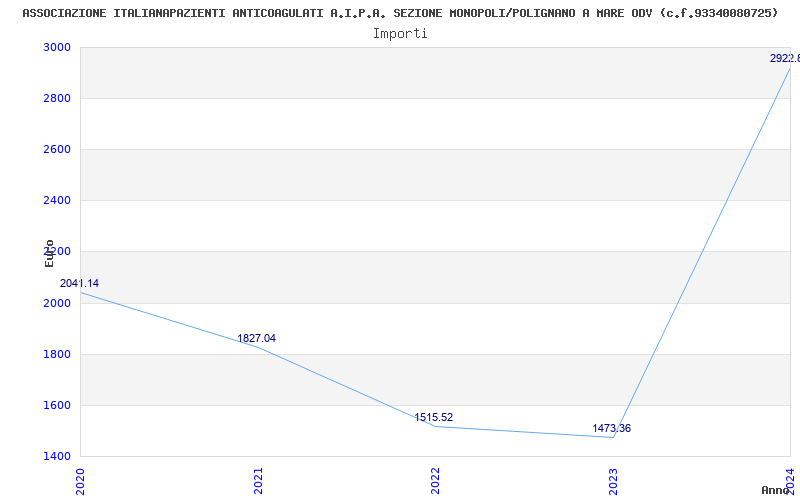Image resolution: width=800 pixels, height=500 pixels.
Task: Click the 1473.36 data label
Action: pos(611,428)
